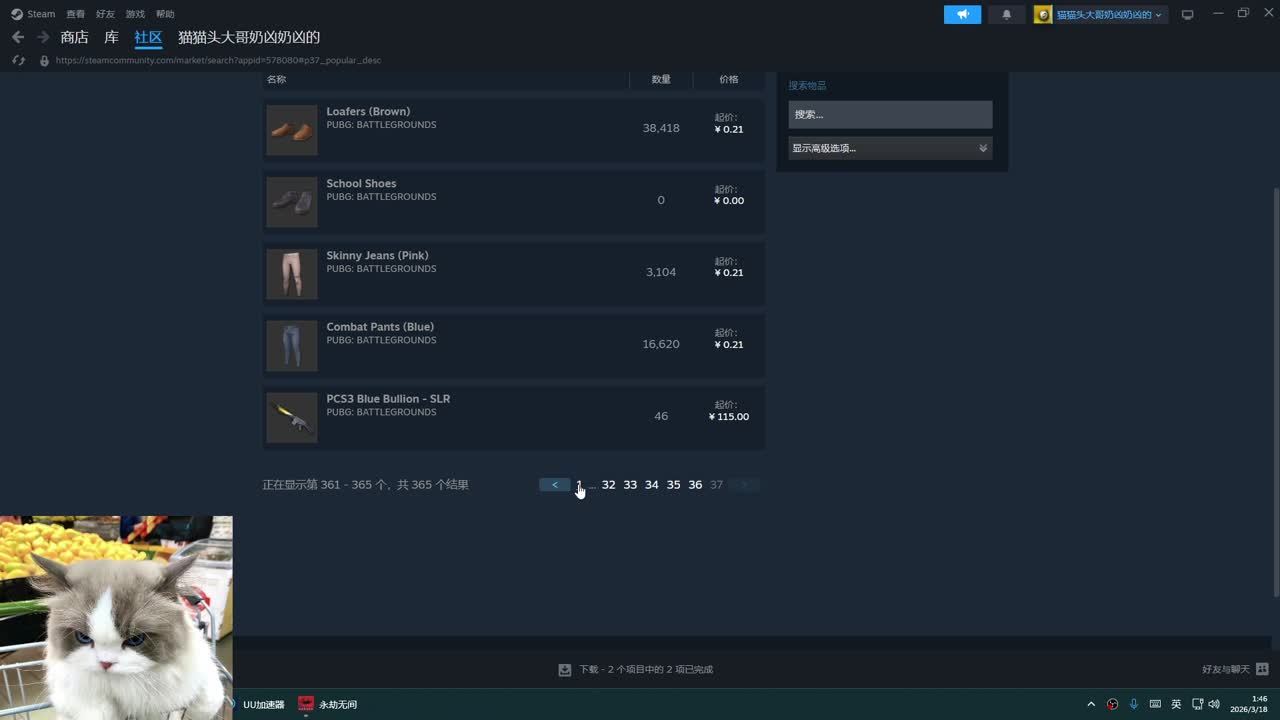
Task: Expand the account name dropdown
Action: pos(1100,15)
